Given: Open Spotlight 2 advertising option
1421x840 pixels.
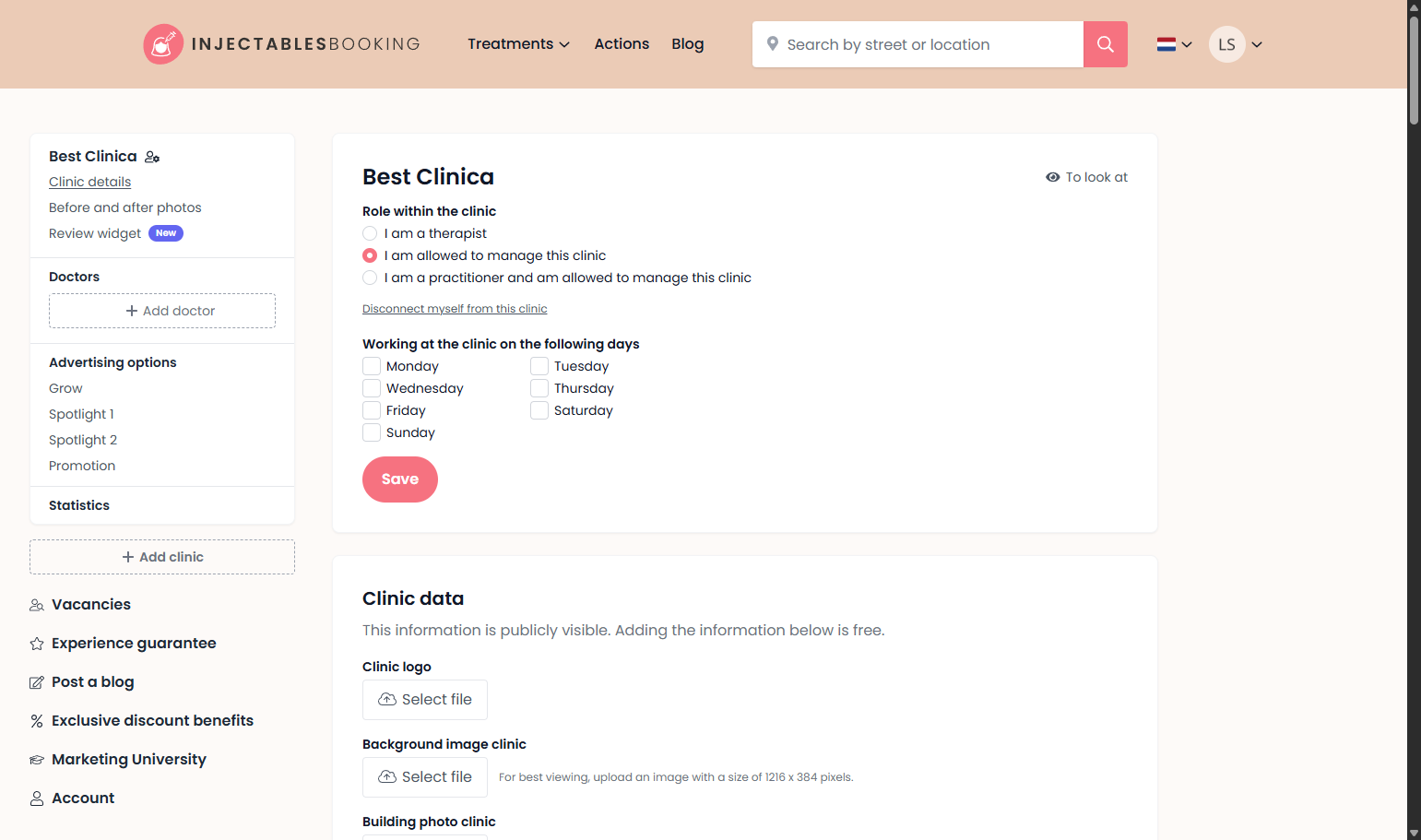Looking at the screenshot, I should point(83,440).
